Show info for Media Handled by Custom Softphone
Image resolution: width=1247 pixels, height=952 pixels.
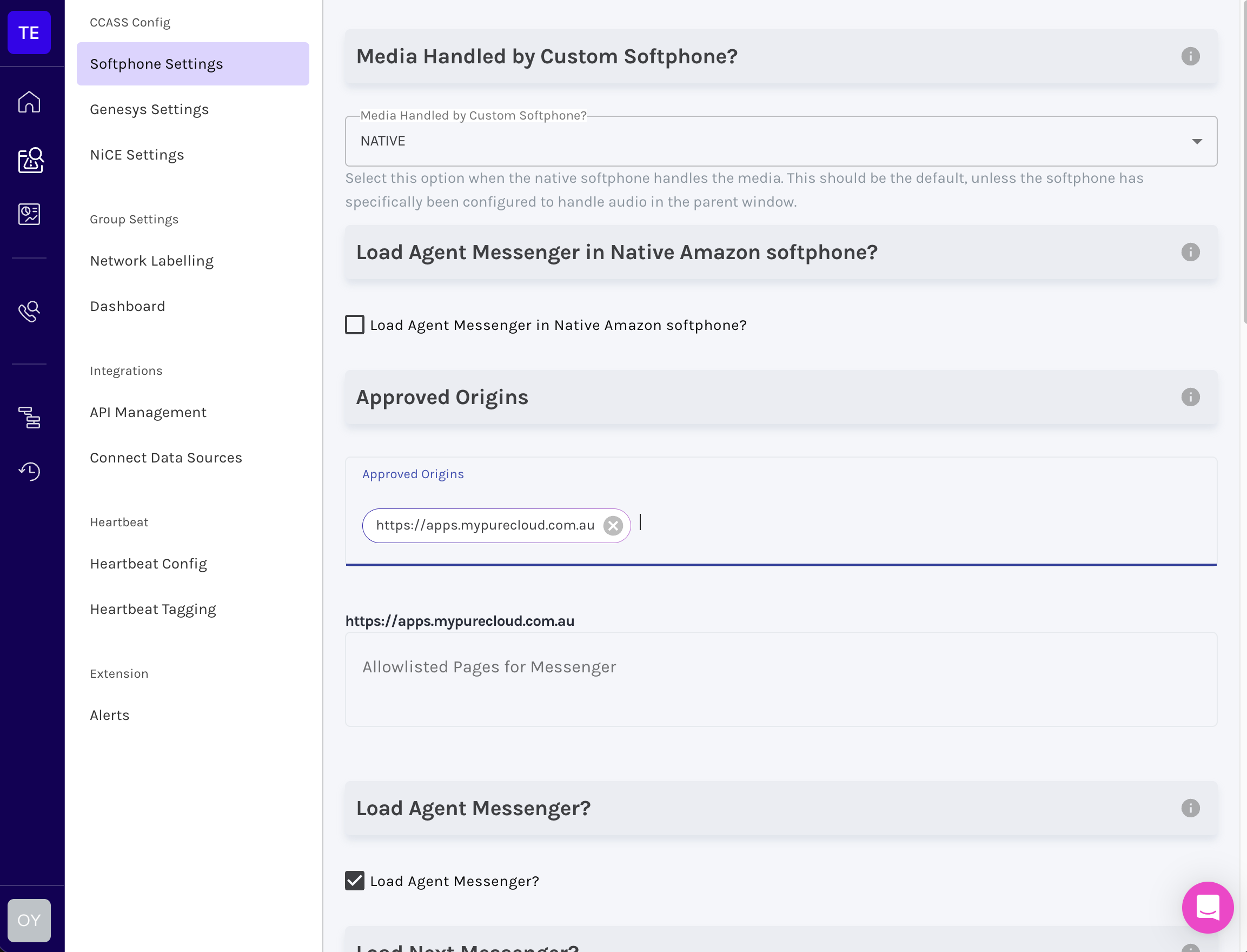[x=1190, y=57]
